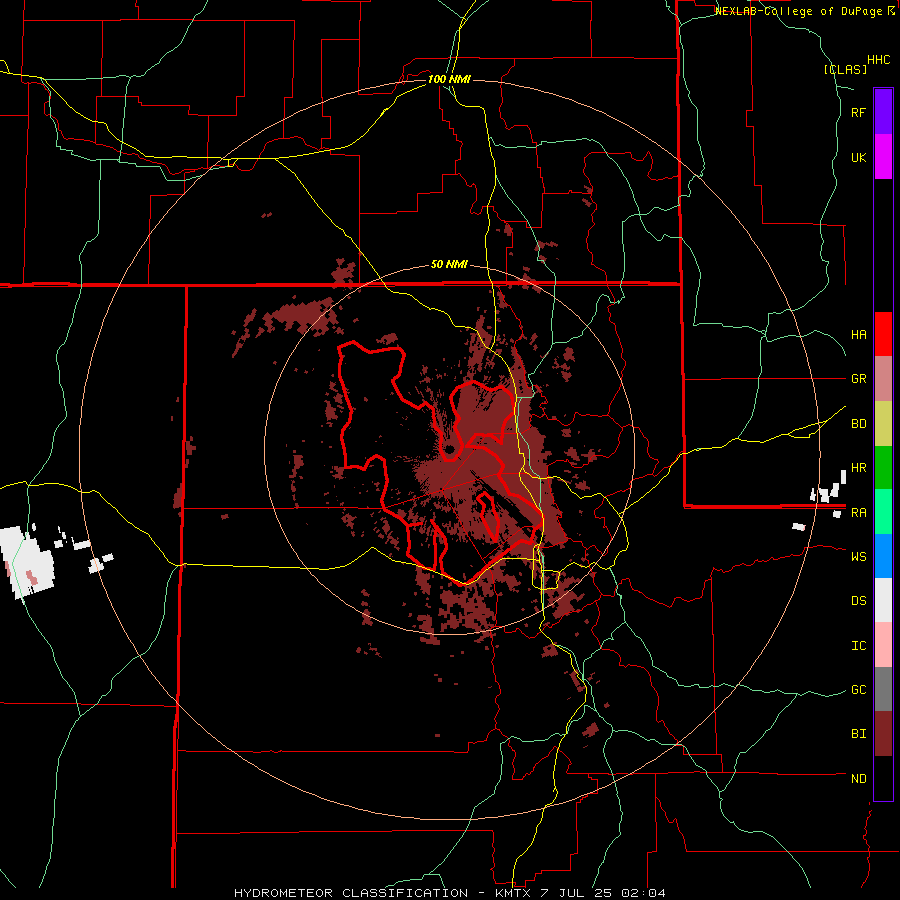The width and height of the screenshot is (900, 900).
Task: Click the red HA legend color swatch
Action: [883, 334]
